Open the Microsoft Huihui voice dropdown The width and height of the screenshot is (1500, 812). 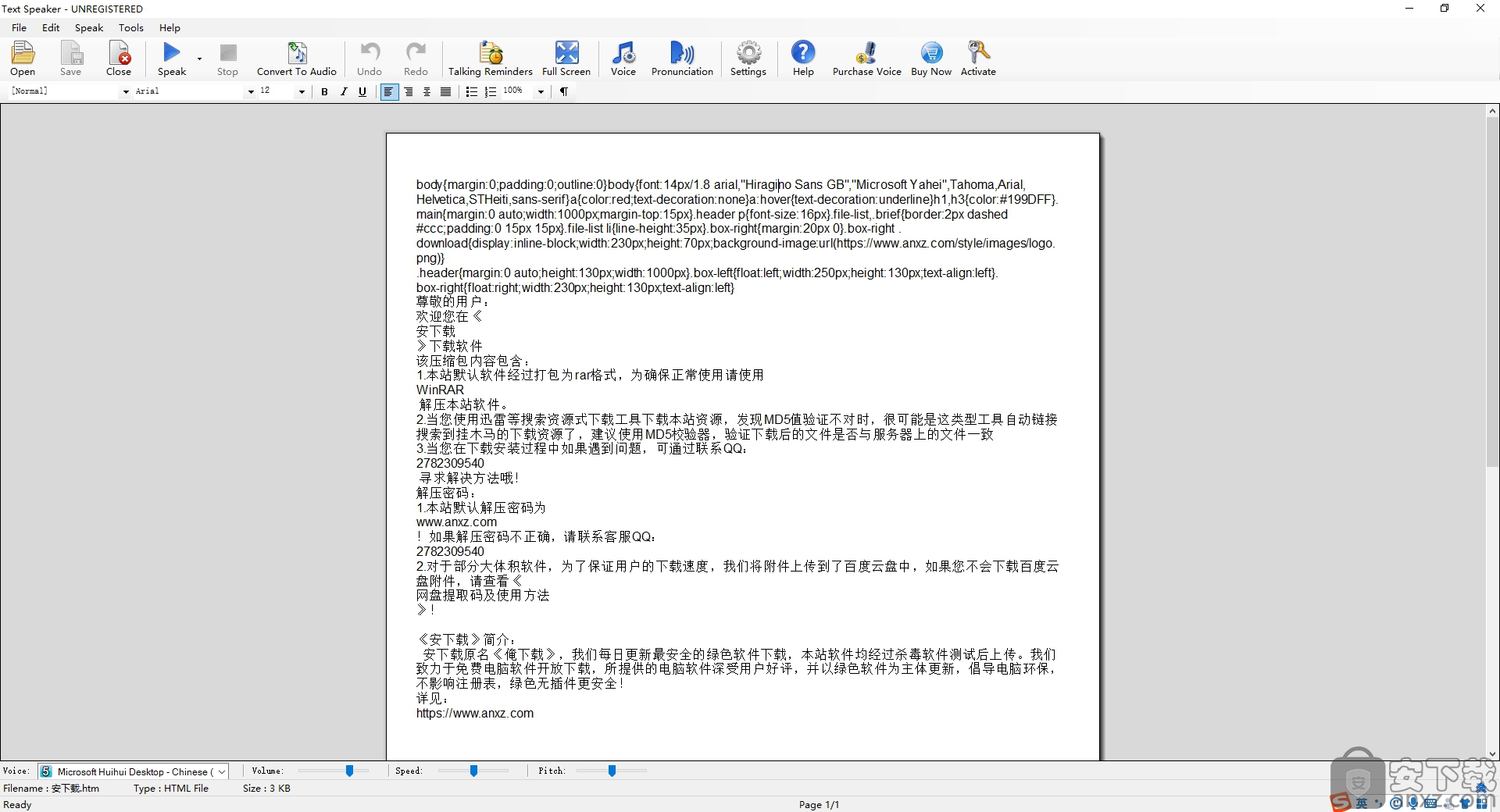coord(133,771)
